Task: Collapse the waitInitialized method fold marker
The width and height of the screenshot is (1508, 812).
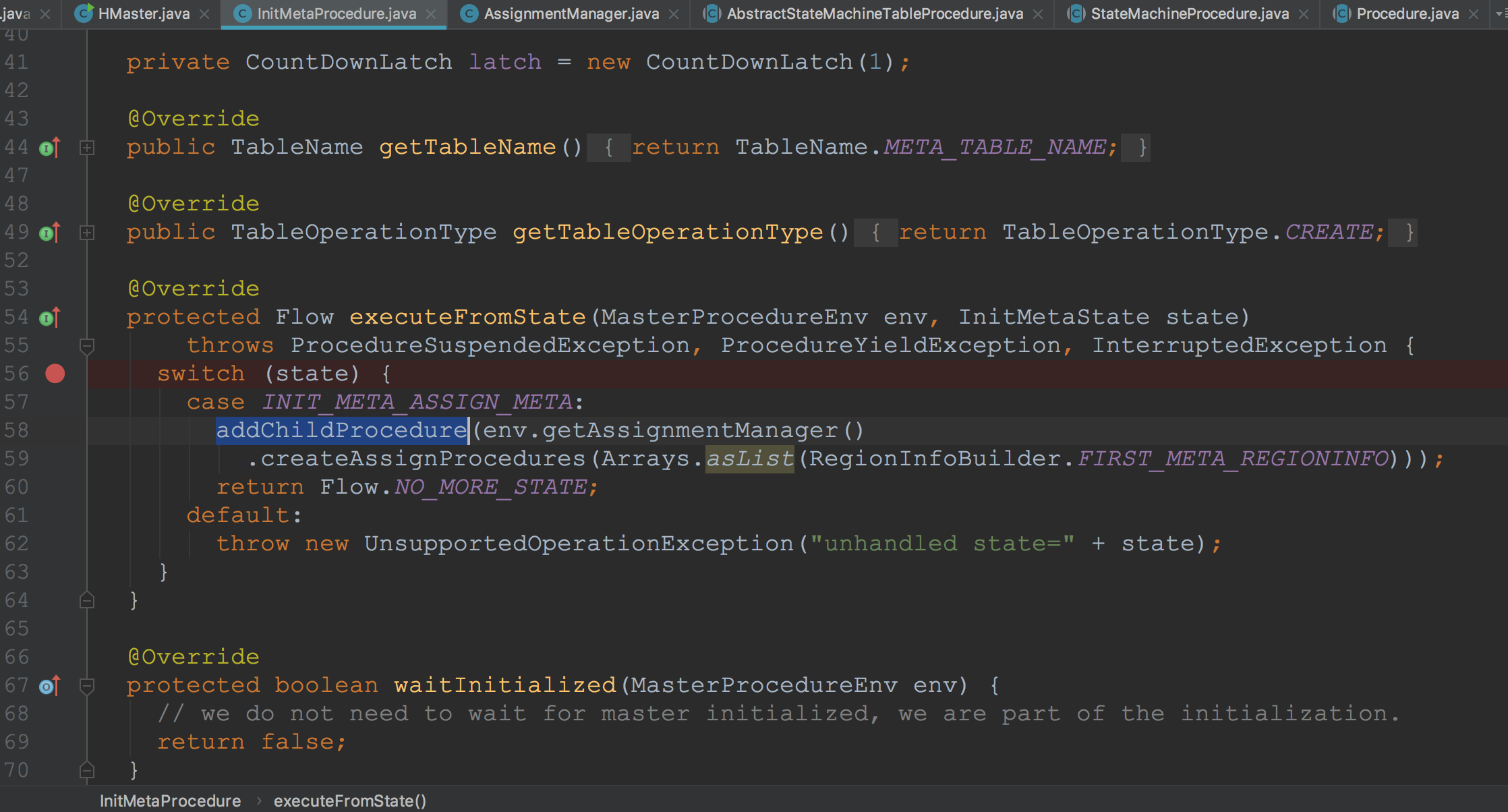Action: [87, 686]
